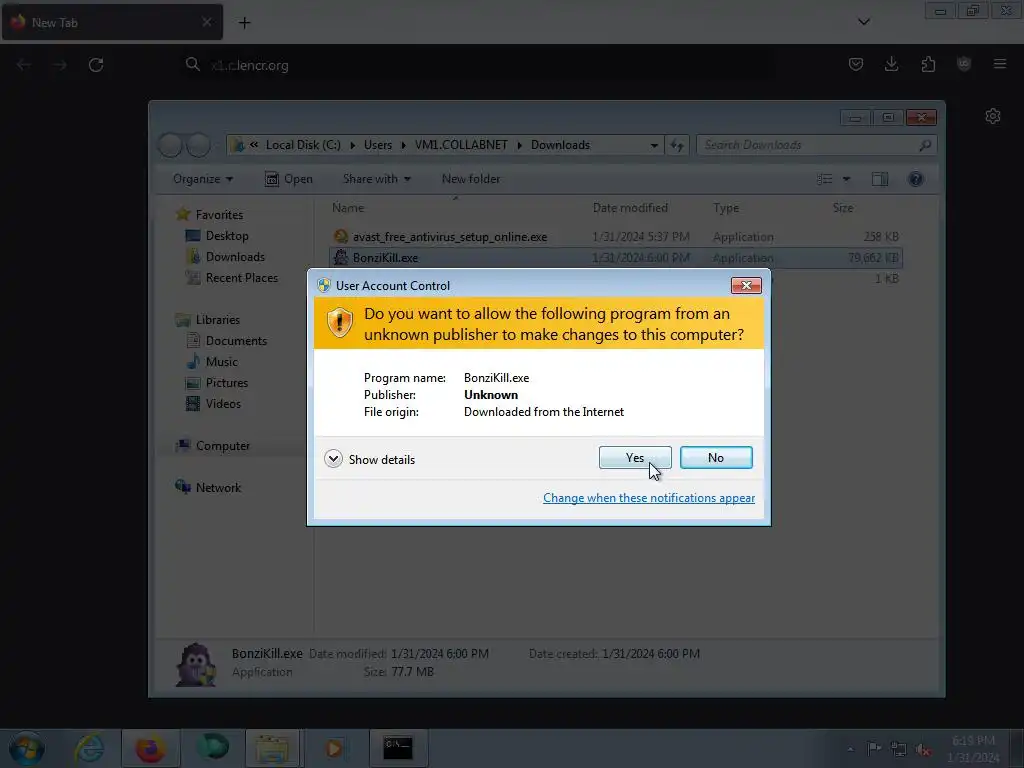Open Firefox extensions puzzle icon

pyautogui.click(x=928, y=64)
